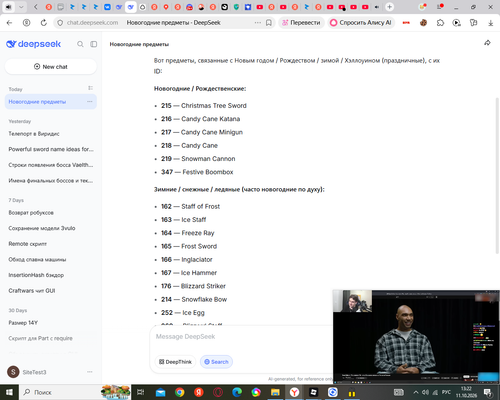Click the text 215 — Christmas Tree Sword
The width and height of the screenshot is (500, 400).
click(204, 106)
